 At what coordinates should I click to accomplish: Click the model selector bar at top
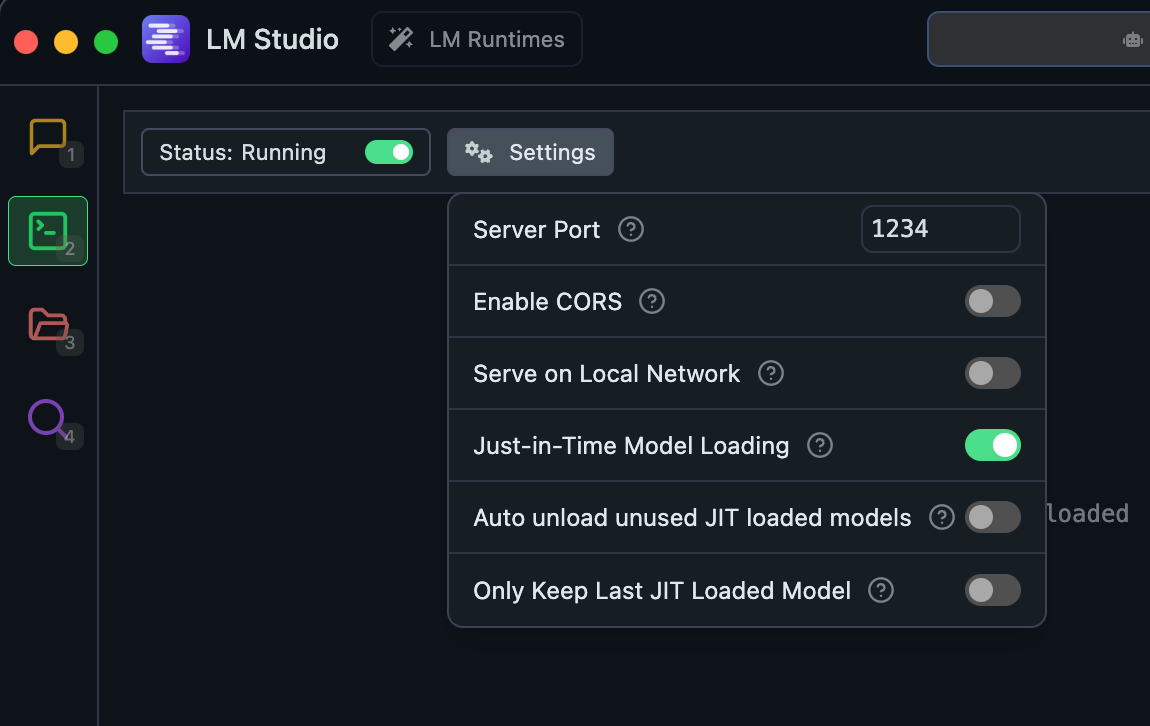[x=1039, y=39]
